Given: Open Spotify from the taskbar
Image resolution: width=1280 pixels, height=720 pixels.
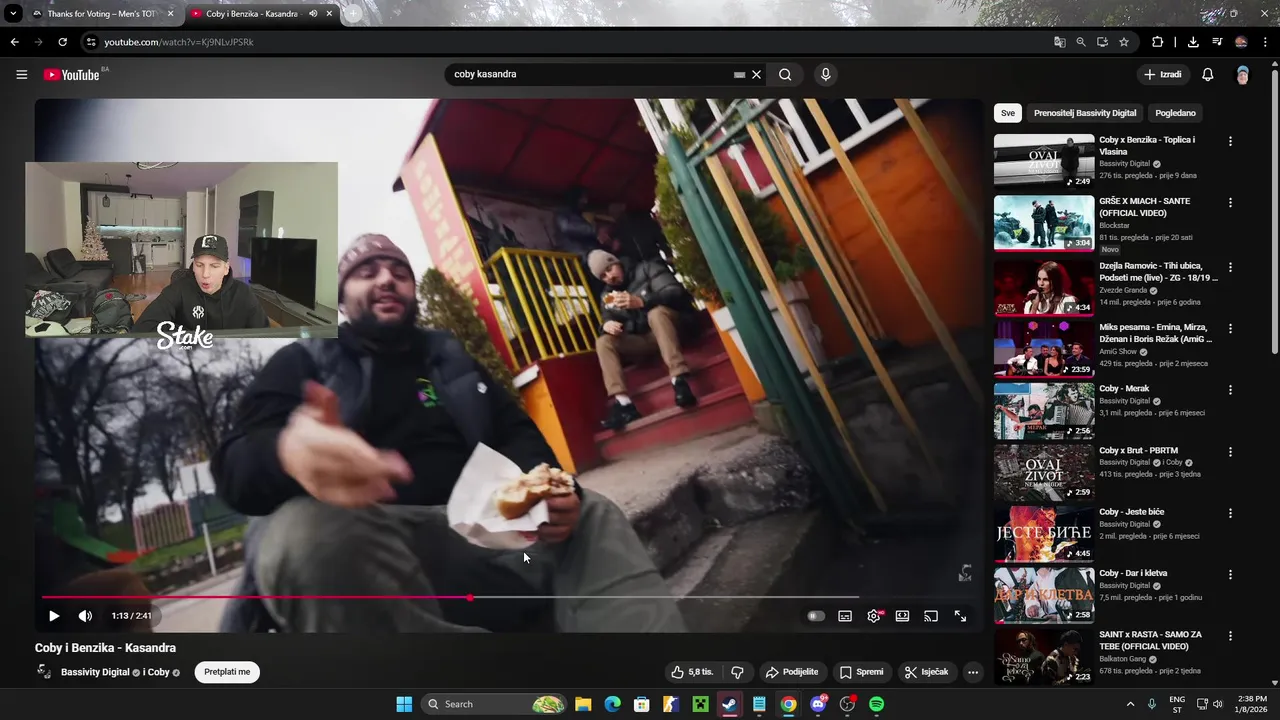Looking at the screenshot, I should [876, 704].
